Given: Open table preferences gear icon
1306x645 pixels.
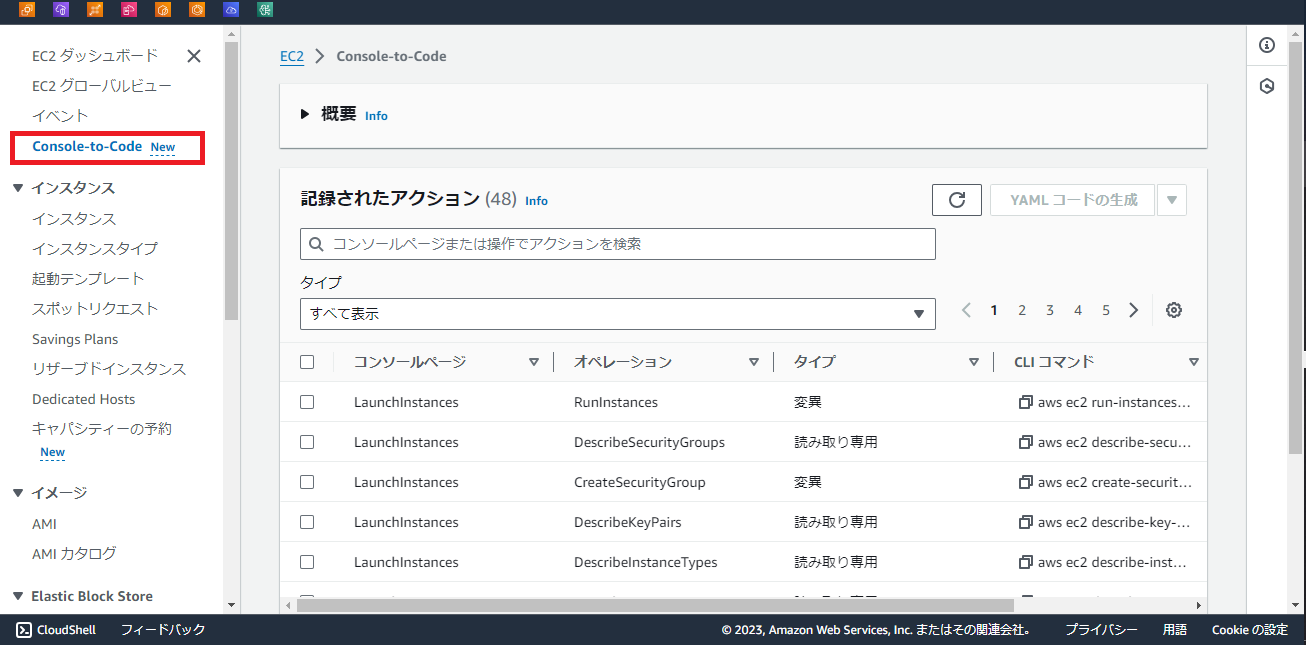Looking at the screenshot, I should click(1174, 310).
